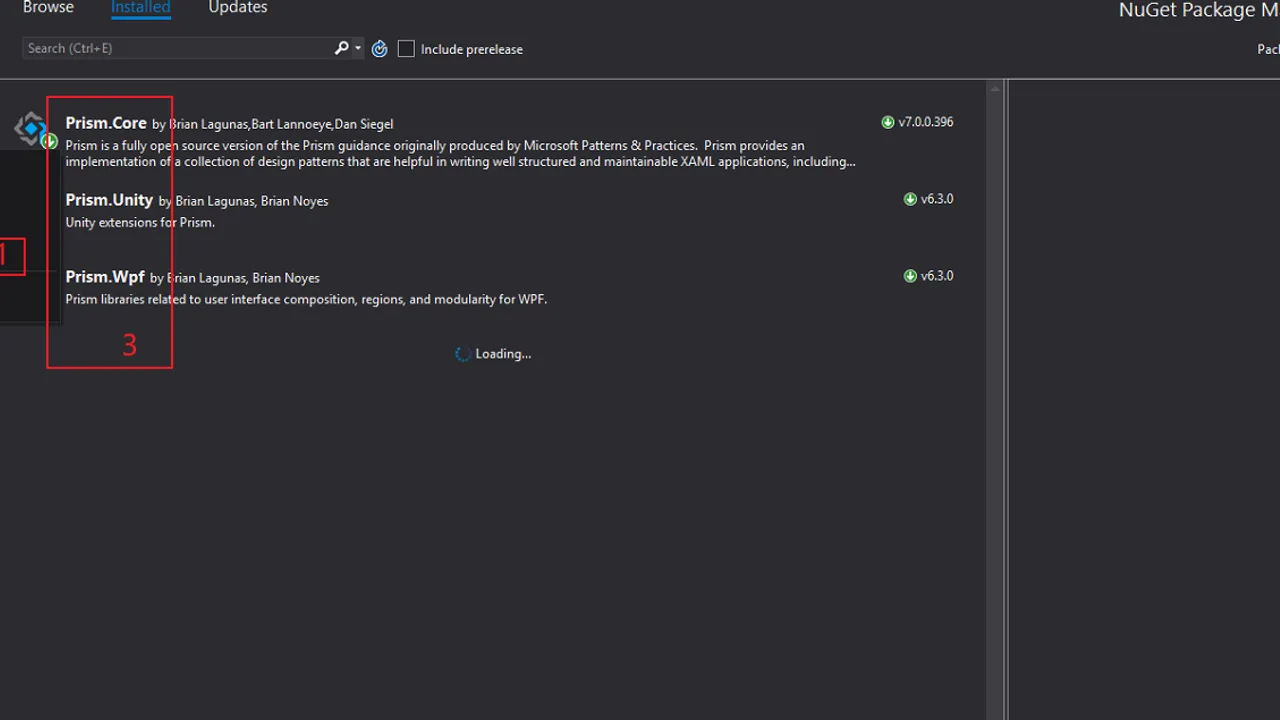Click the Prism.Core description text
The height and width of the screenshot is (720, 1280).
coord(461,153)
